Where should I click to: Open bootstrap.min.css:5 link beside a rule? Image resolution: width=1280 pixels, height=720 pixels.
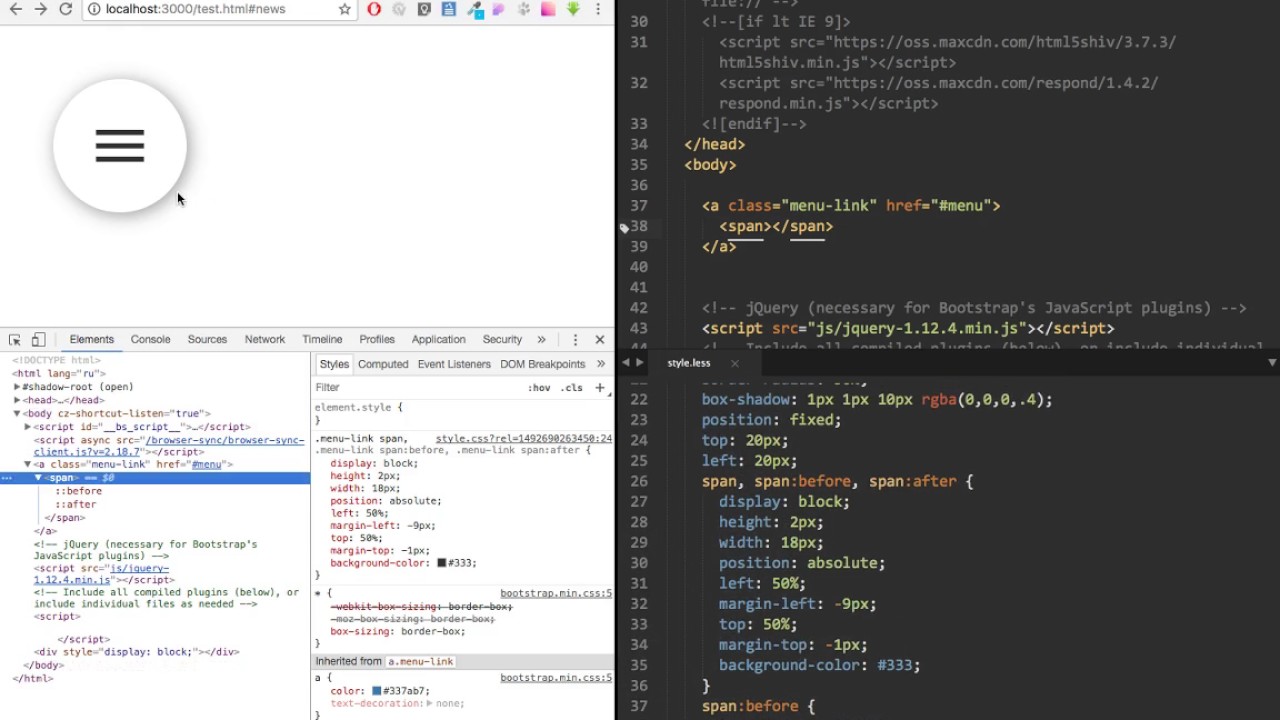[x=556, y=678]
